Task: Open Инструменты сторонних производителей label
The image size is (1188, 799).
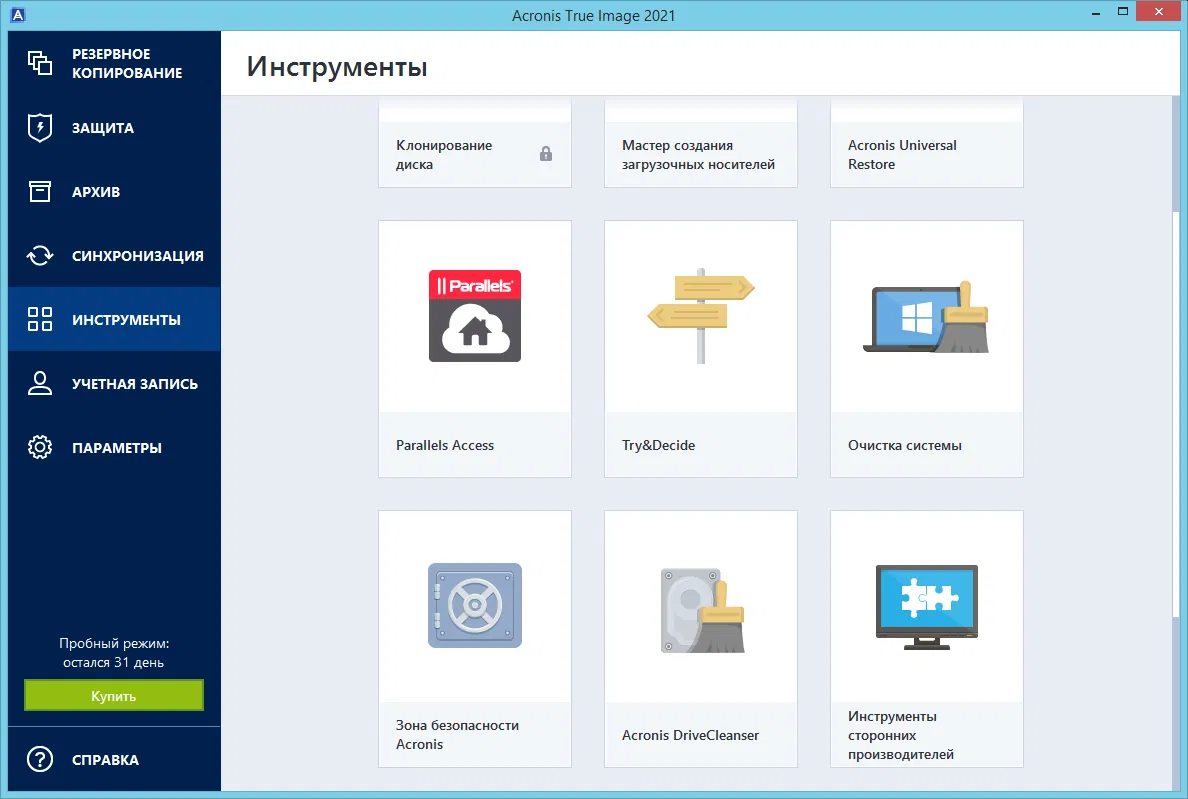Action: [x=900, y=735]
